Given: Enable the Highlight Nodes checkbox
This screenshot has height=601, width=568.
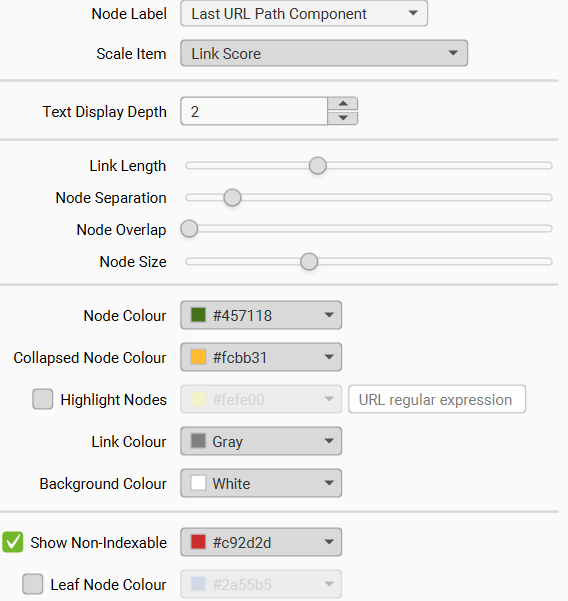Looking at the screenshot, I should pyautogui.click(x=43, y=399).
